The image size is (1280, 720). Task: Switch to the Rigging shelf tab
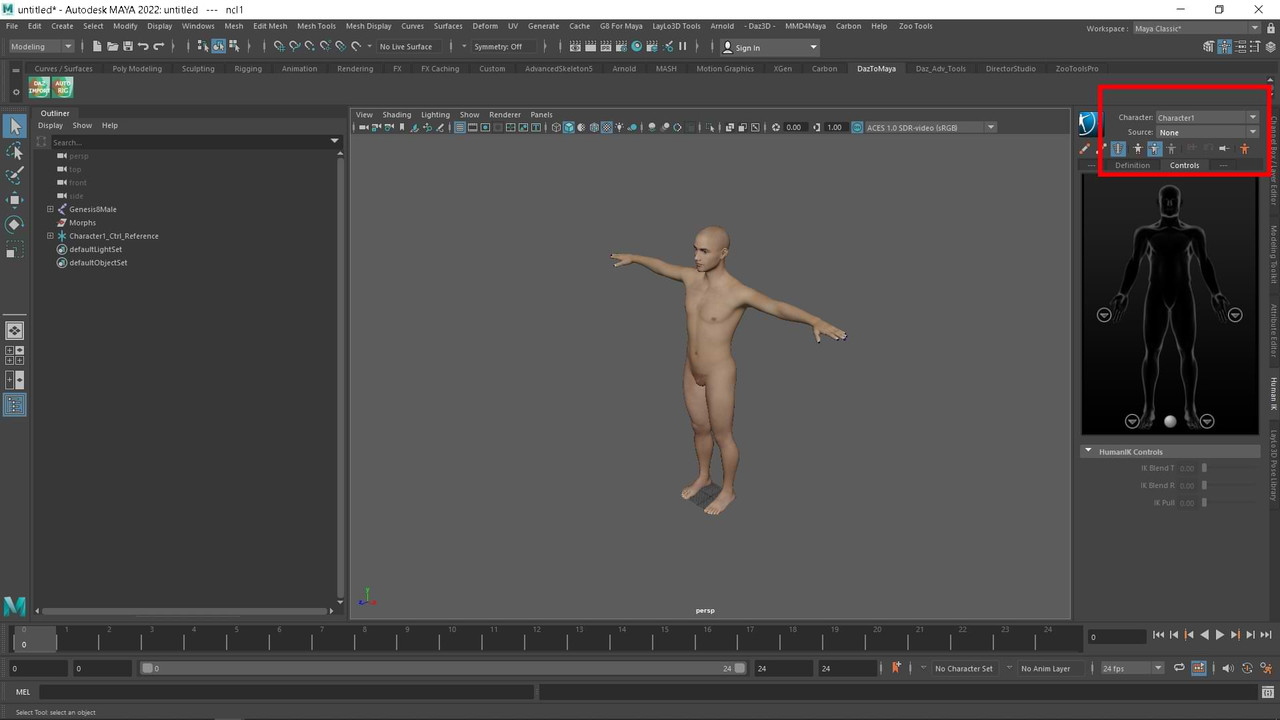click(x=248, y=69)
